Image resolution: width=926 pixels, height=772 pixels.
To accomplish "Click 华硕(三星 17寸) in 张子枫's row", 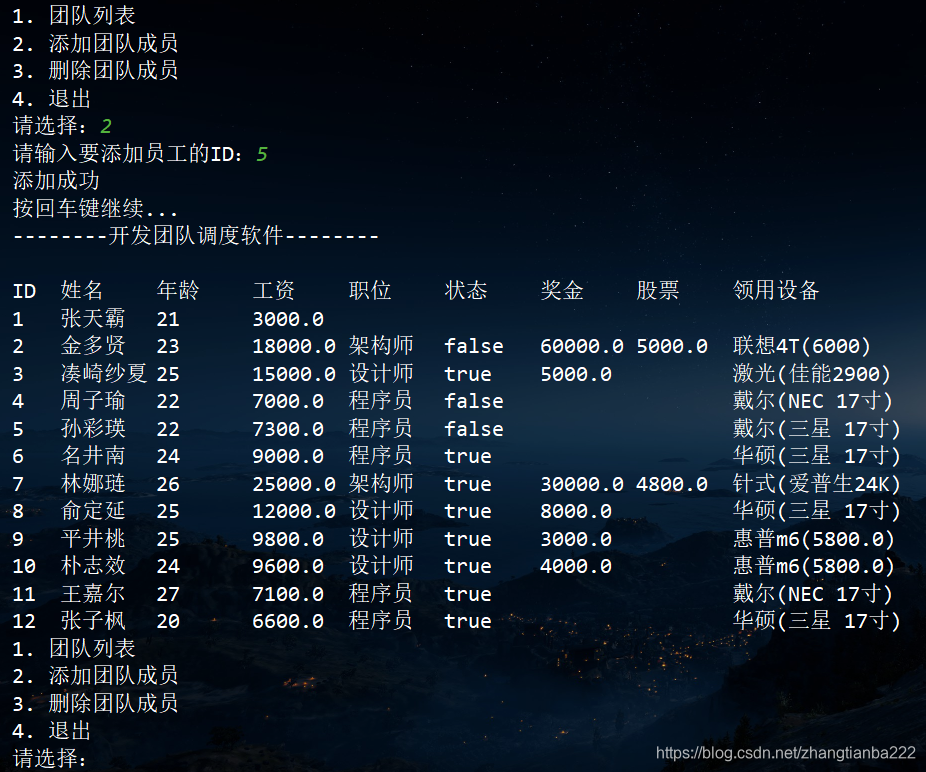I will tap(817, 621).
